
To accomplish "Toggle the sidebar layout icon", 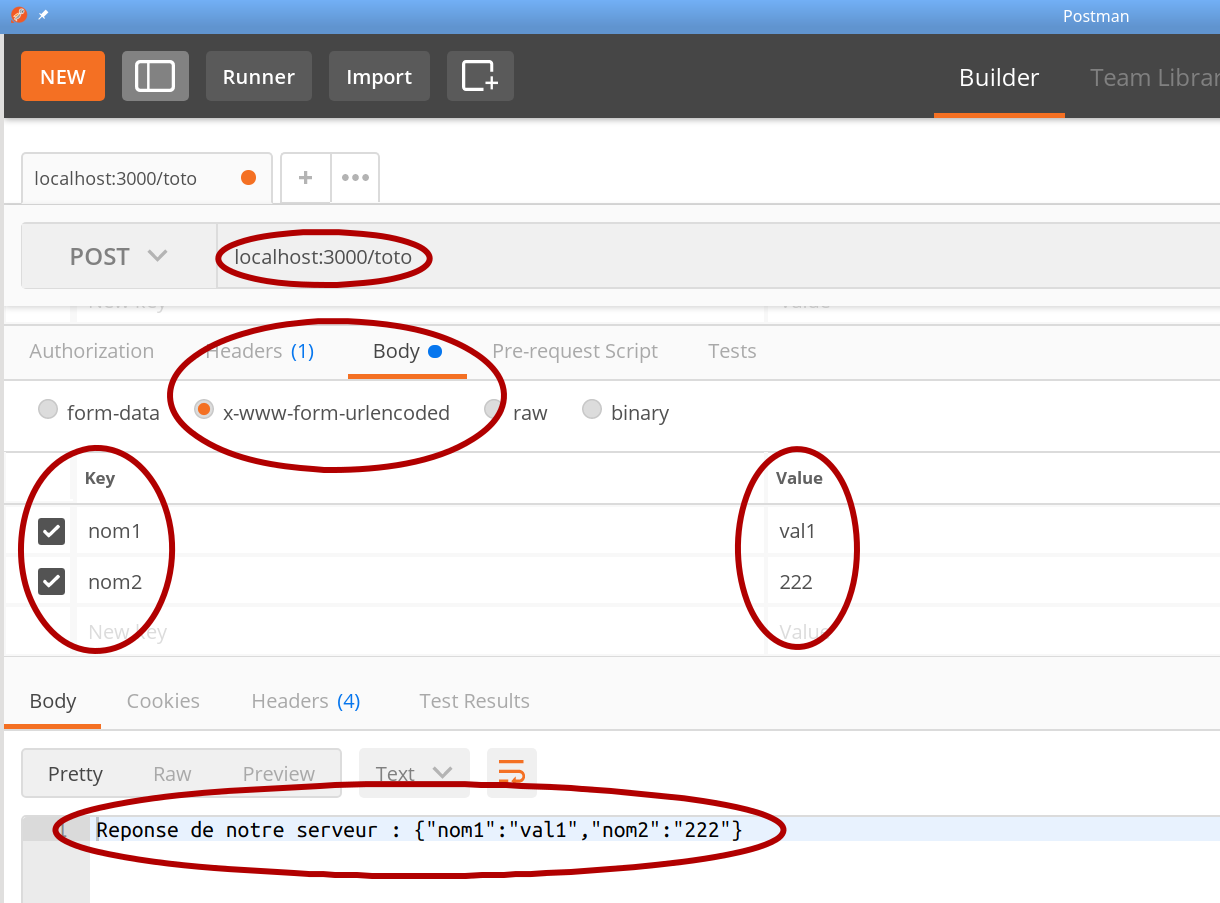I will coord(155,77).
